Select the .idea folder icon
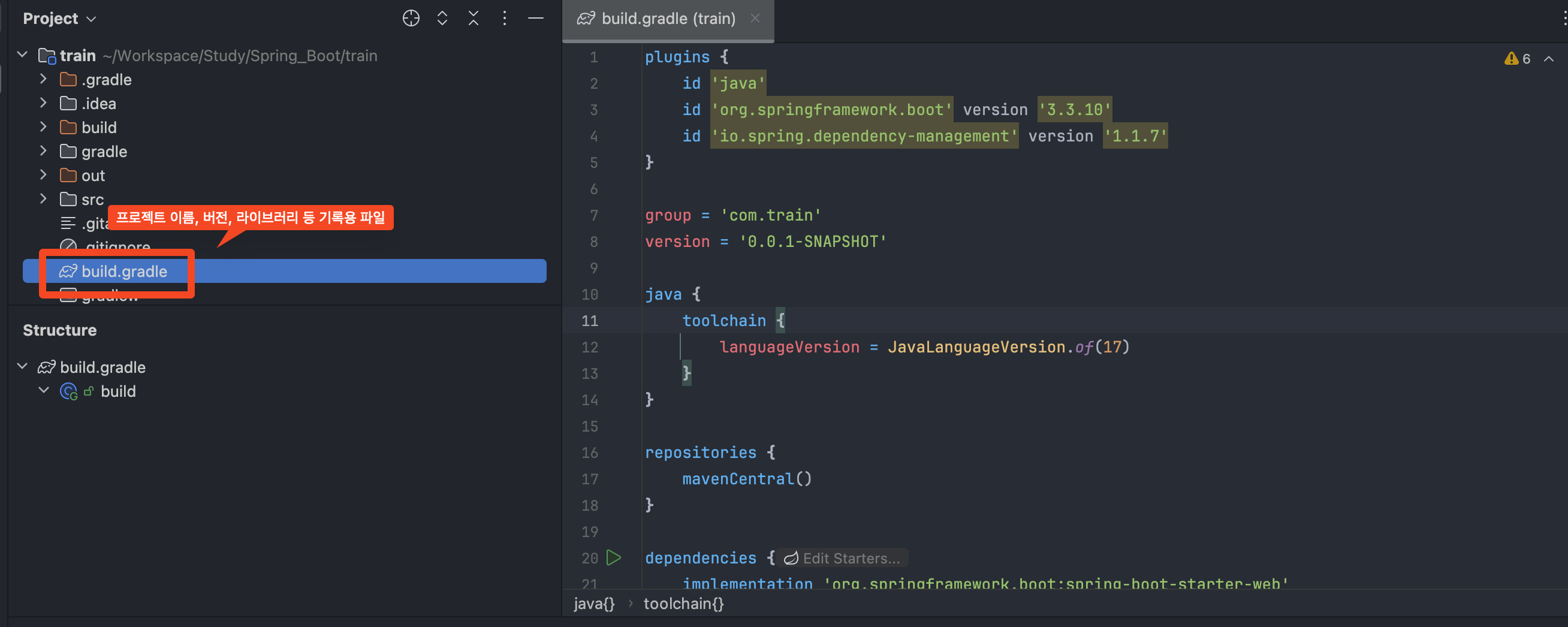 68,103
